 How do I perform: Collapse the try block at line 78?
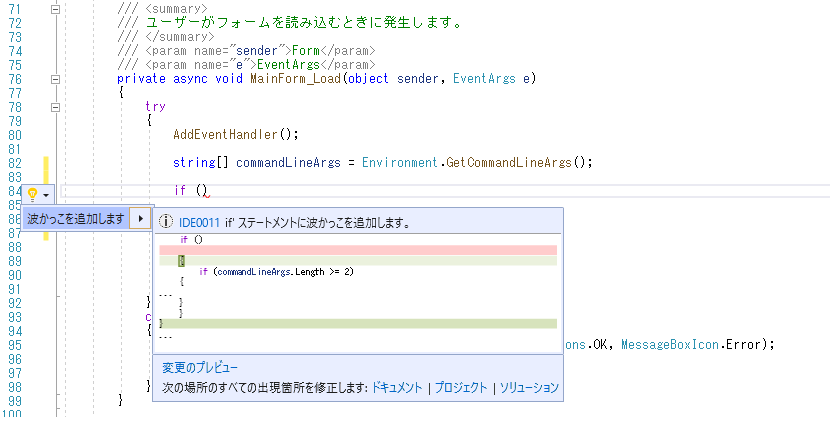click(55, 107)
